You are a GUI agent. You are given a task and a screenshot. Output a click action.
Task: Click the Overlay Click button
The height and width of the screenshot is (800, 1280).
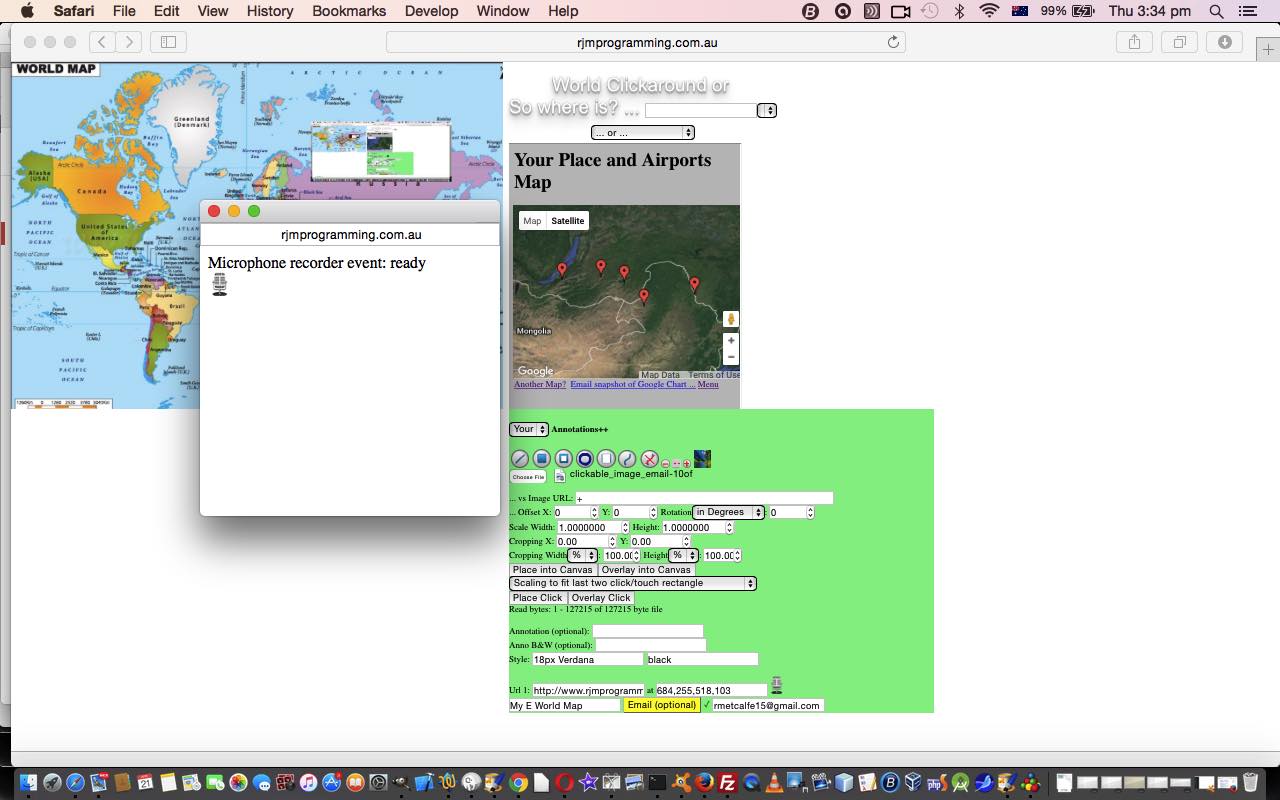click(x=601, y=598)
